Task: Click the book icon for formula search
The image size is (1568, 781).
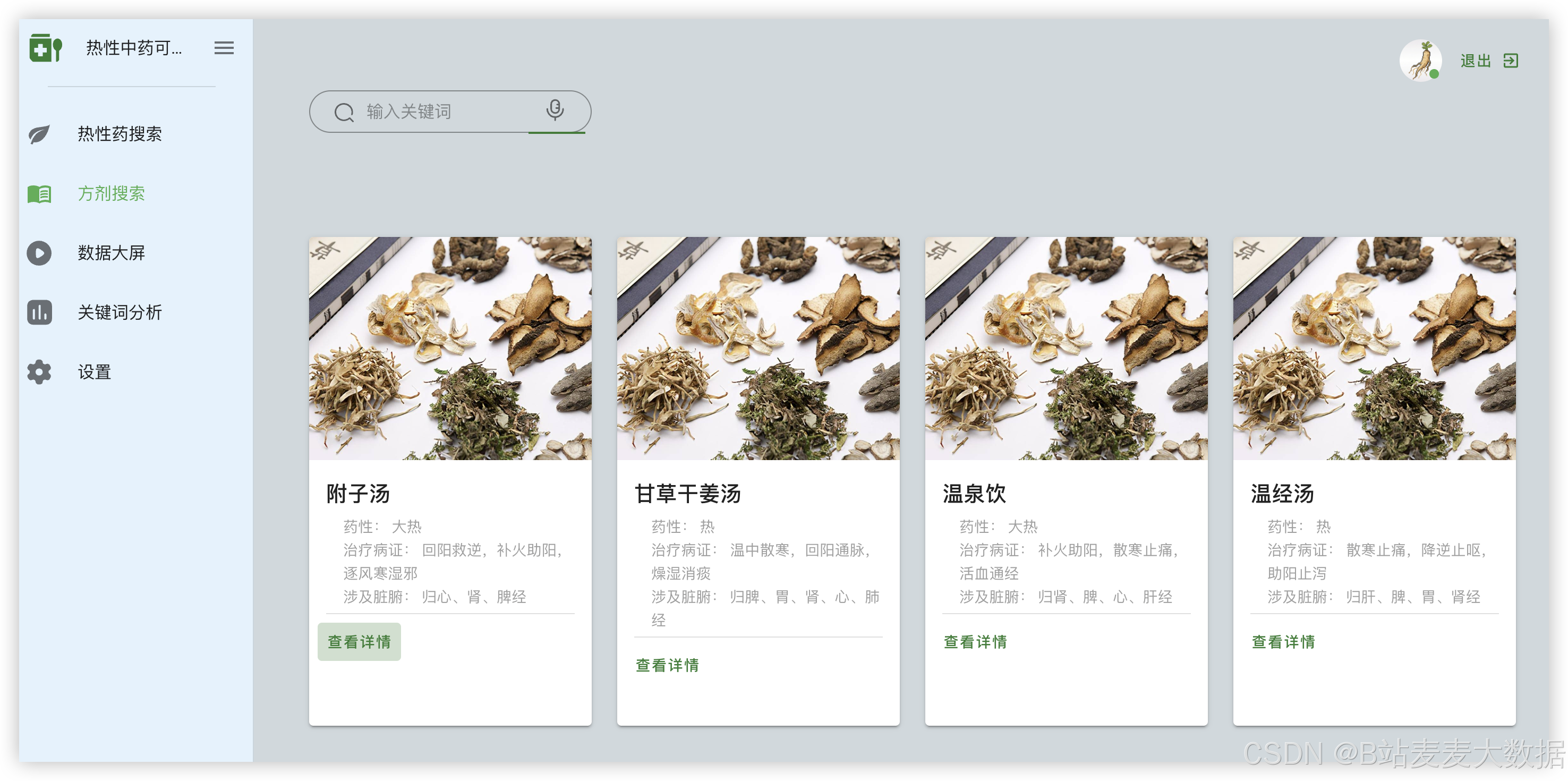Action: [x=39, y=193]
